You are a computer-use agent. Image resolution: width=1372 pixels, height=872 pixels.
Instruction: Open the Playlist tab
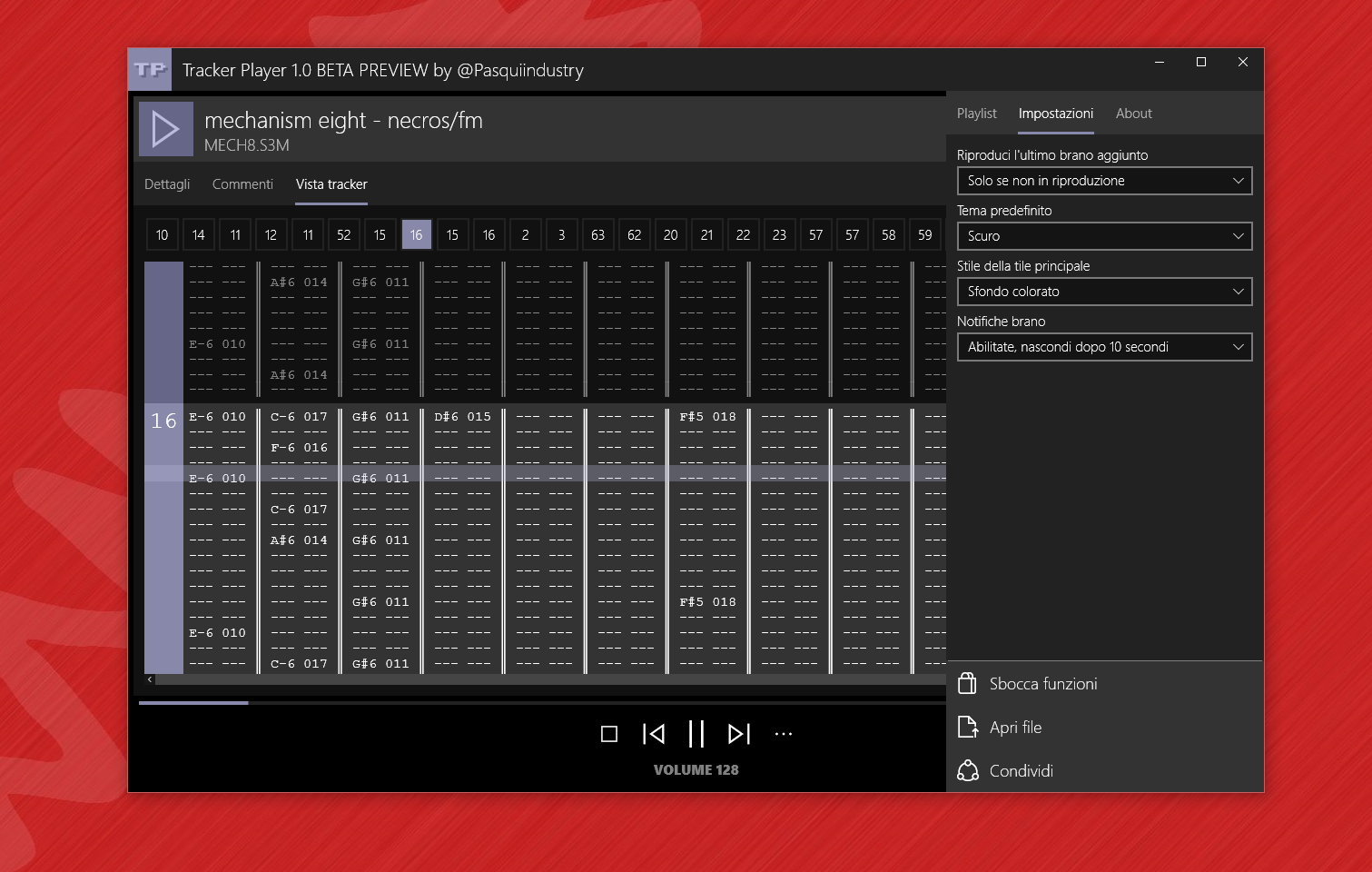[x=976, y=113]
